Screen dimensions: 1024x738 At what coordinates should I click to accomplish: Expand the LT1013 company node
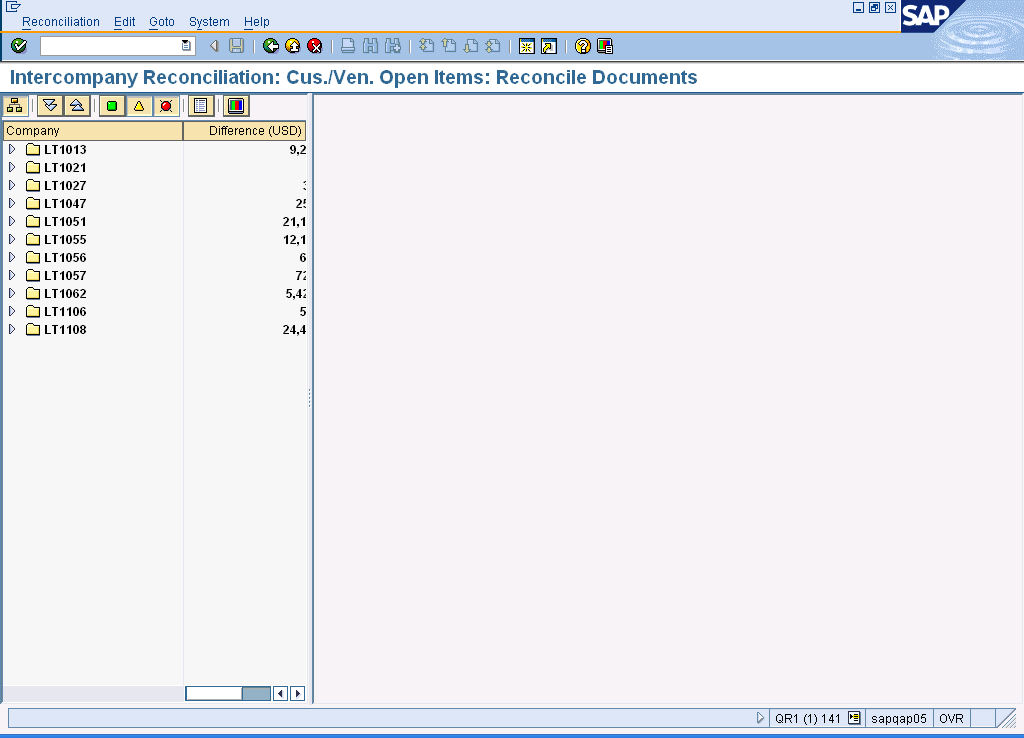coord(12,150)
